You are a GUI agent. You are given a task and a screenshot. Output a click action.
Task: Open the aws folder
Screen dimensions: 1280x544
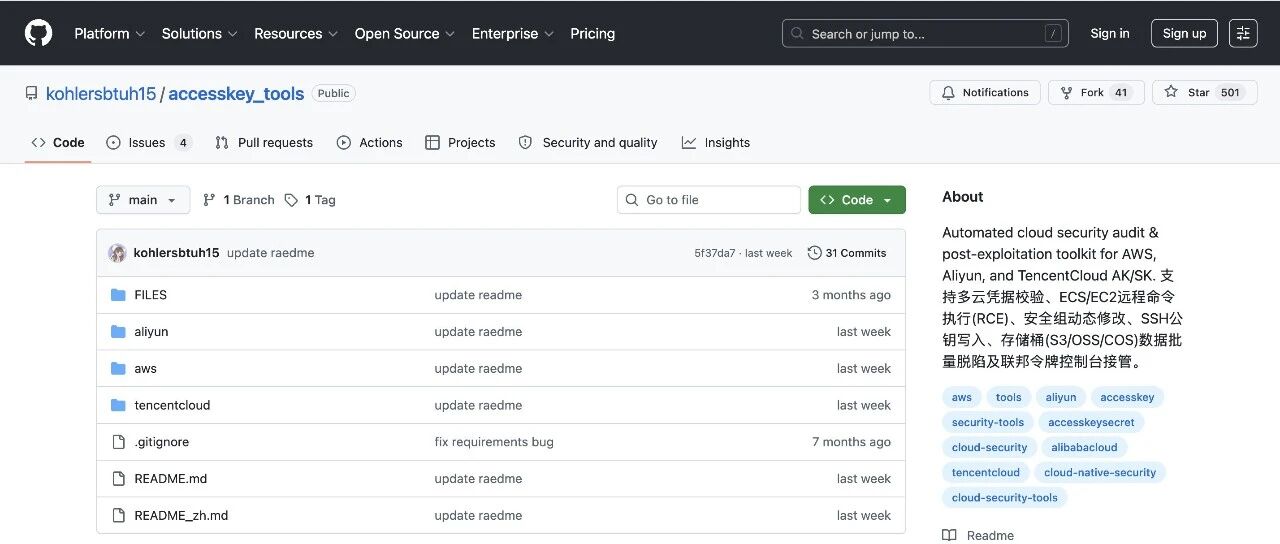tap(146, 369)
